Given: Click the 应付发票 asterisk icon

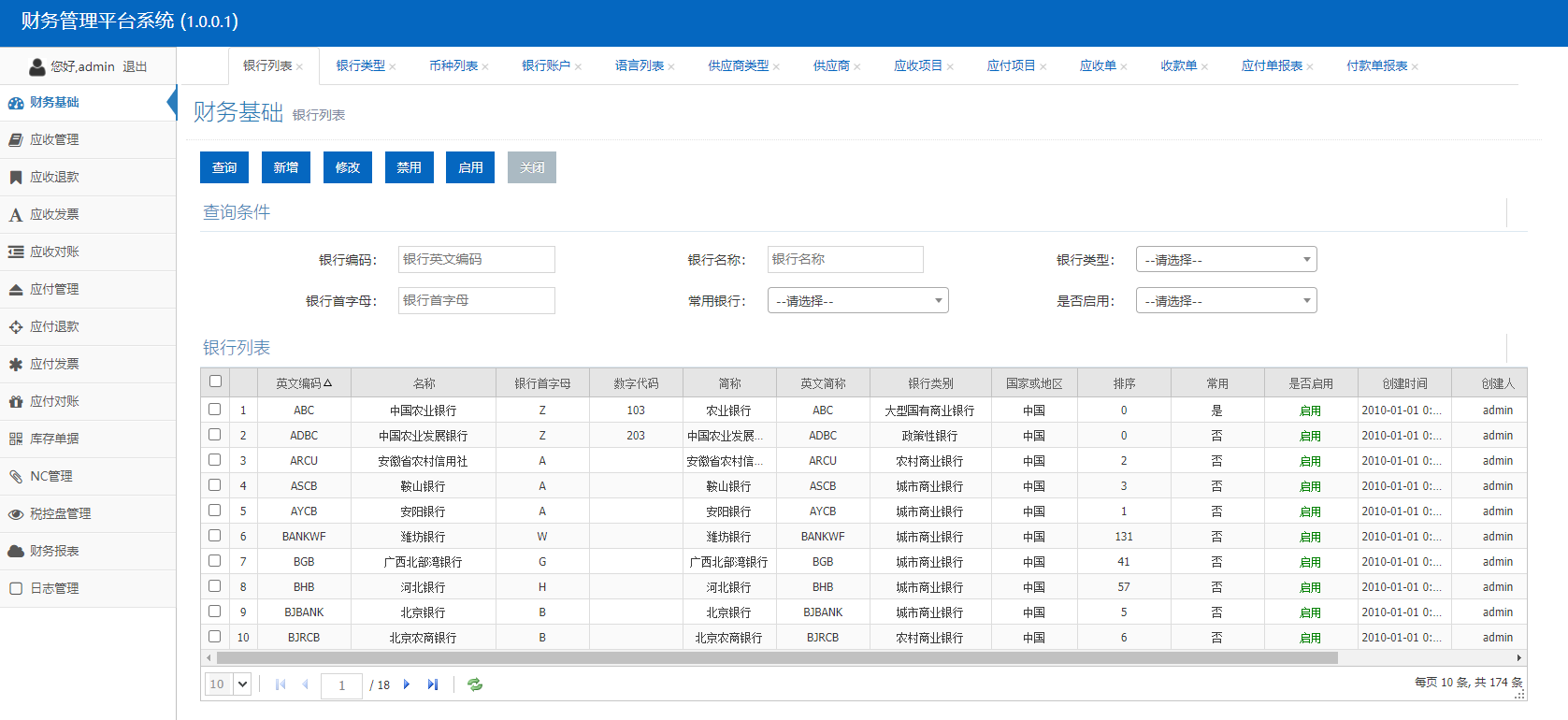Looking at the screenshot, I should 16,365.
